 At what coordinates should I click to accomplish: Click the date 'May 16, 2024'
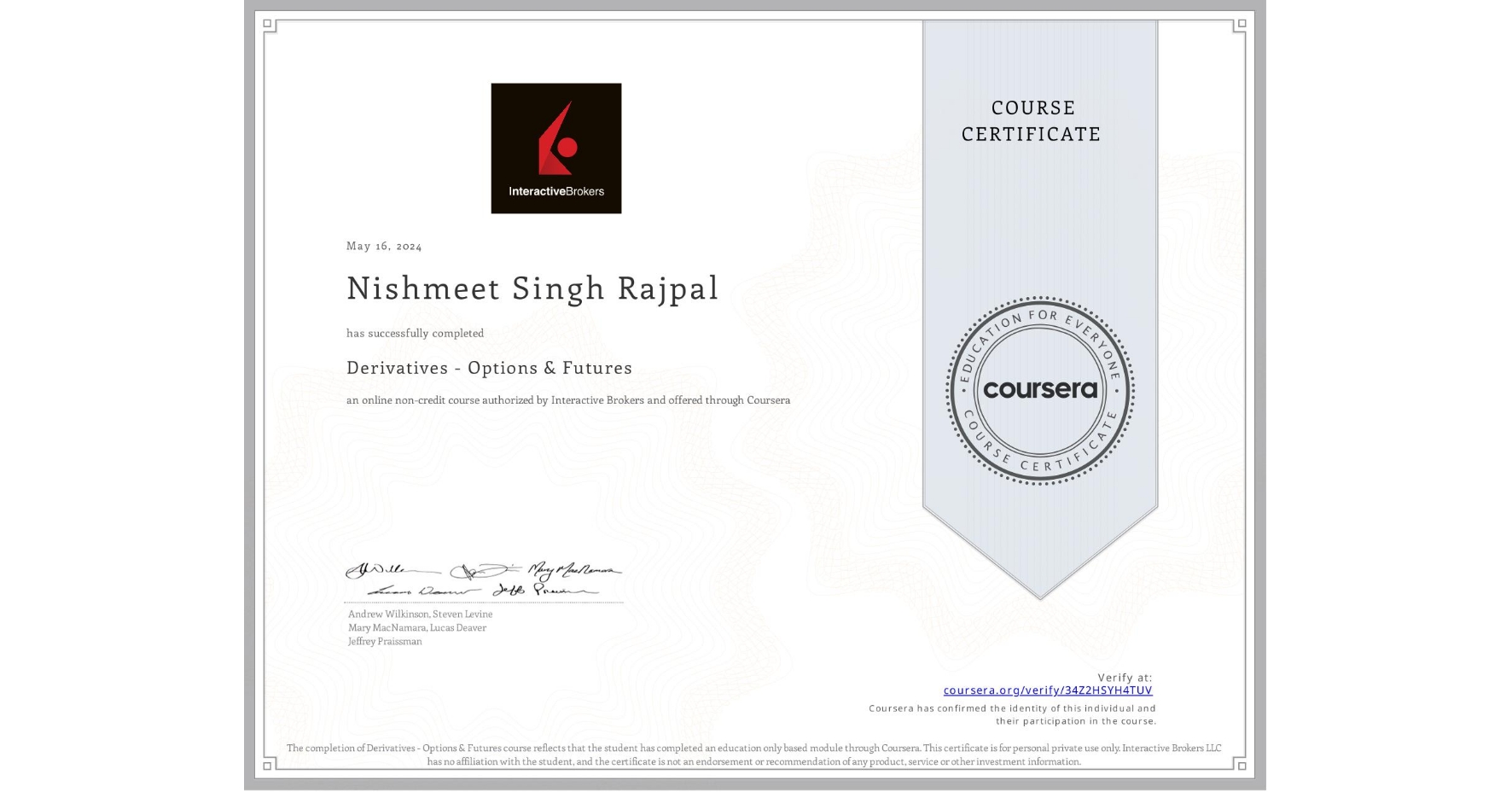383,246
